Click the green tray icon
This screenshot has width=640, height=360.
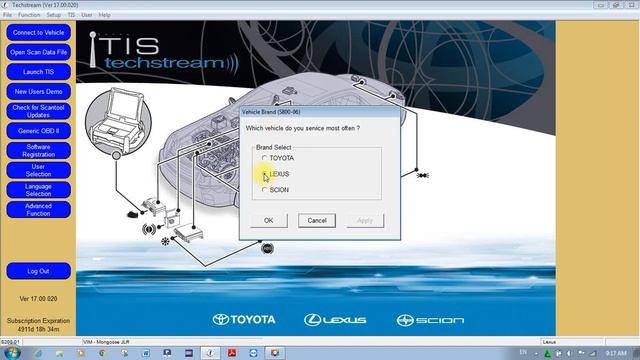click(x=547, y=353)
